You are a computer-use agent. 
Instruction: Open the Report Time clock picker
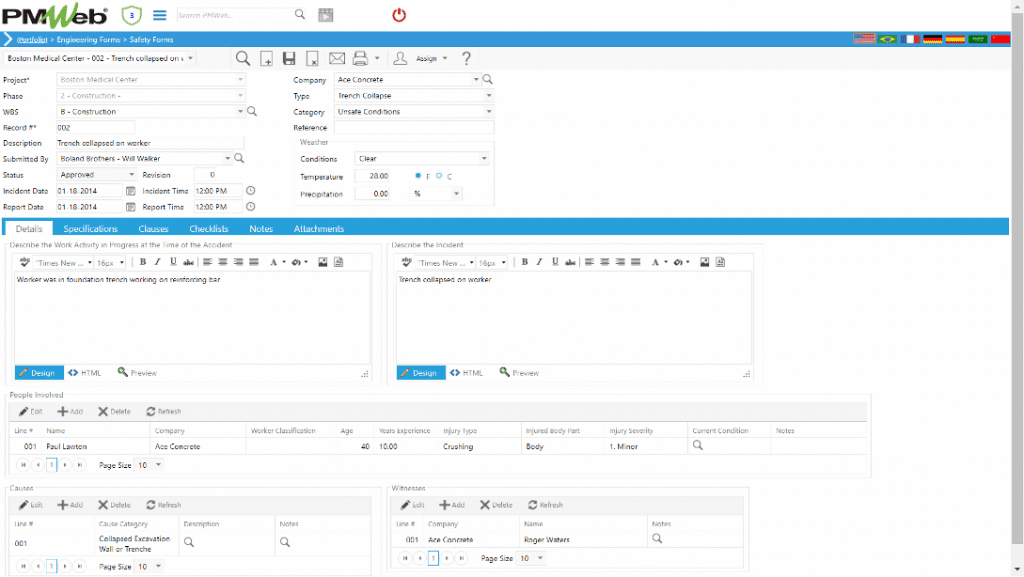click(250, 206)
